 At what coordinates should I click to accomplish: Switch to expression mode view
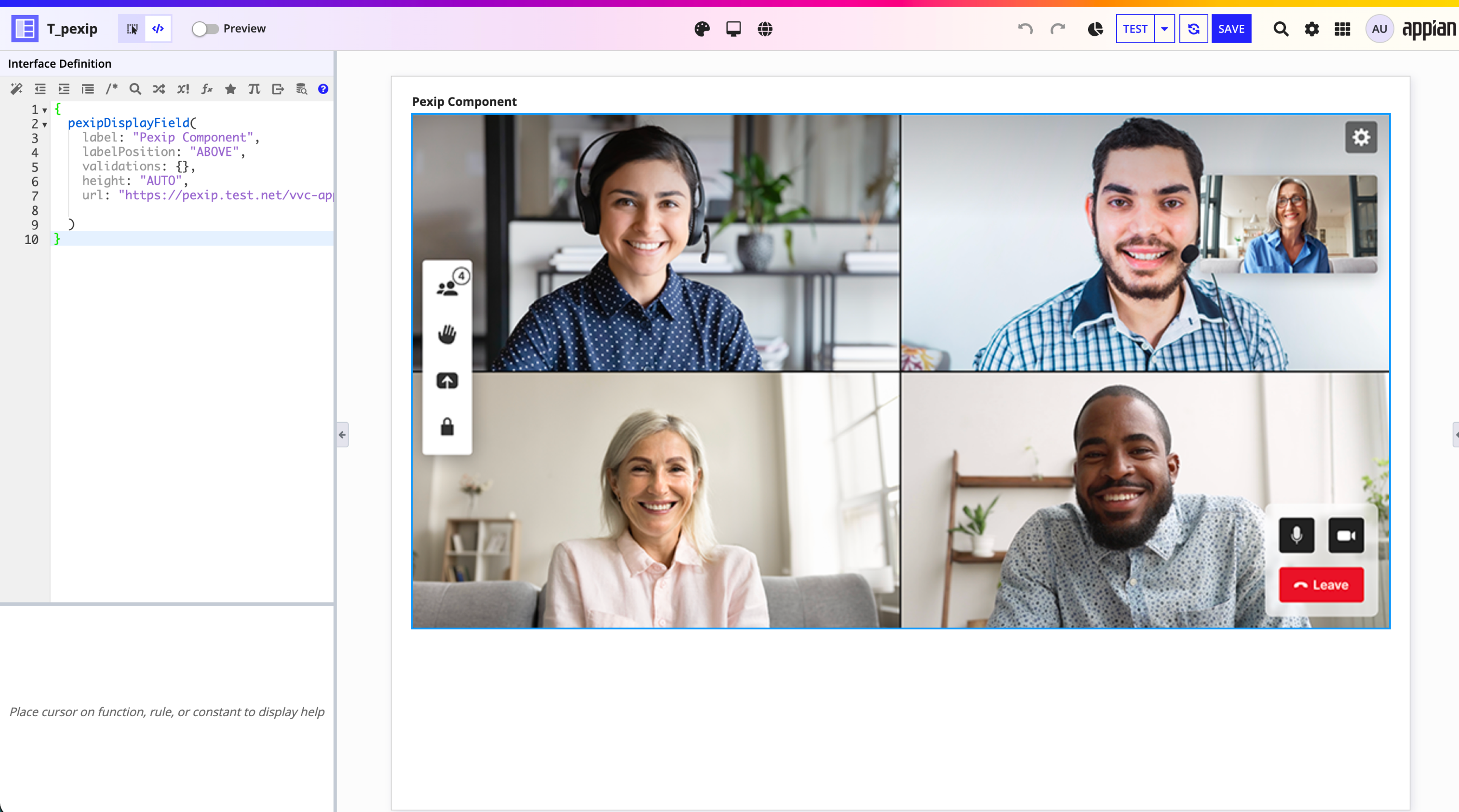click(158, 29)
